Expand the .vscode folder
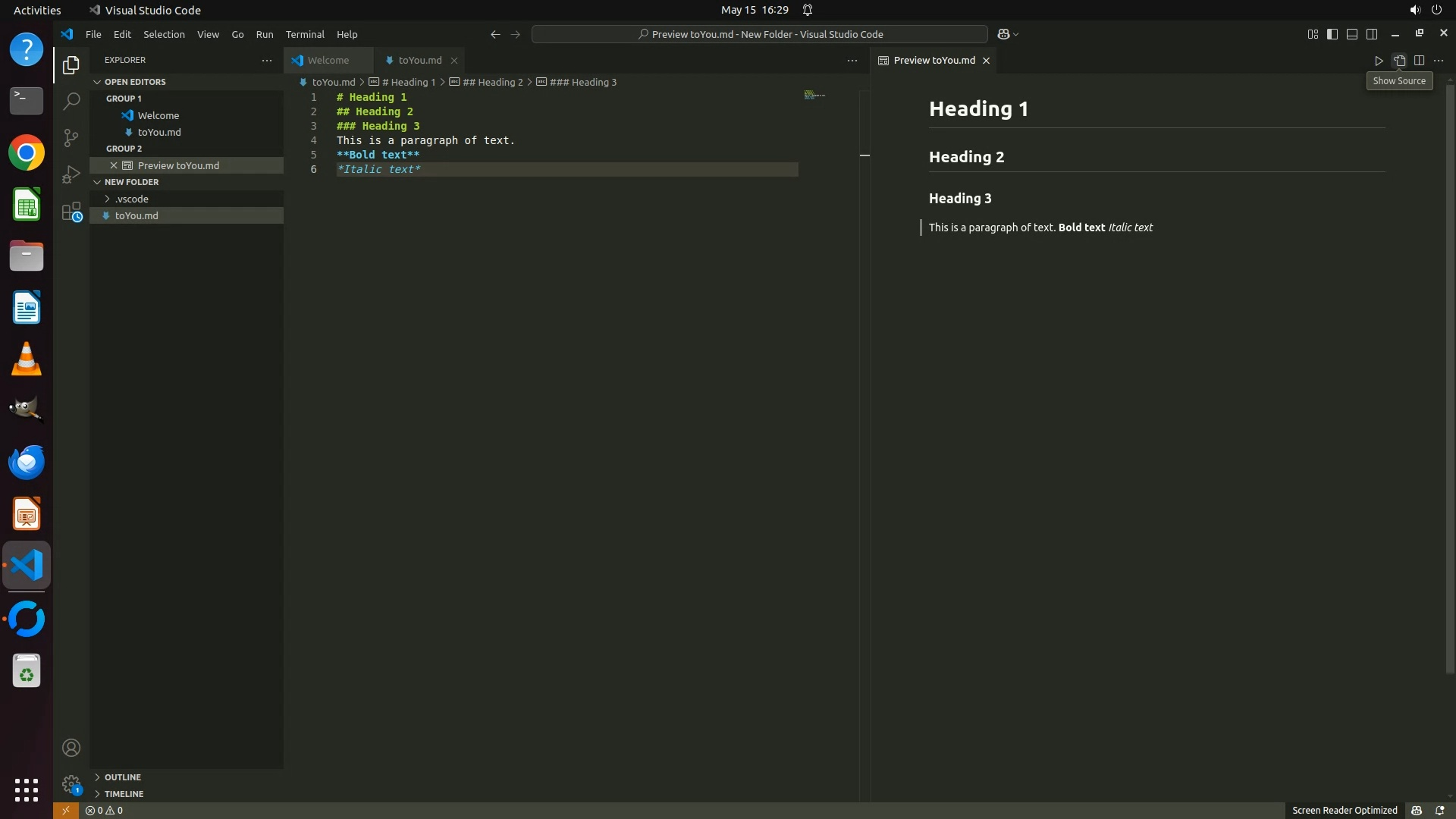This screenshot has height=819, width=1456. coord(132,199)
